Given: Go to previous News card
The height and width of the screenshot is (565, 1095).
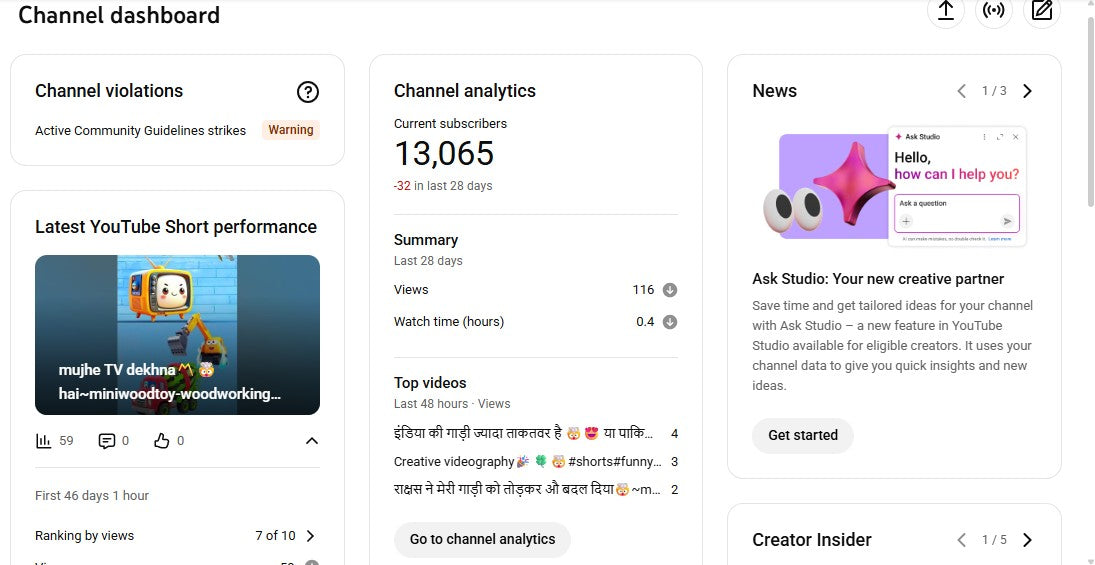Looking at the screenshot, I should pyautogui.click(x=962, y=91).
